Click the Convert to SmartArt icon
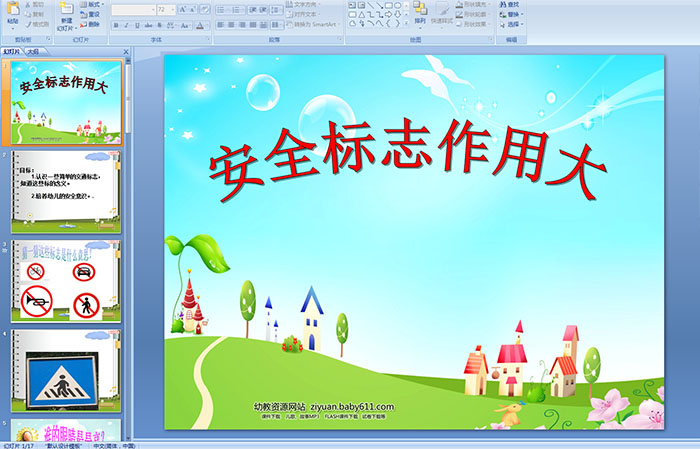 pyautogui.click(x=289, y=24)
